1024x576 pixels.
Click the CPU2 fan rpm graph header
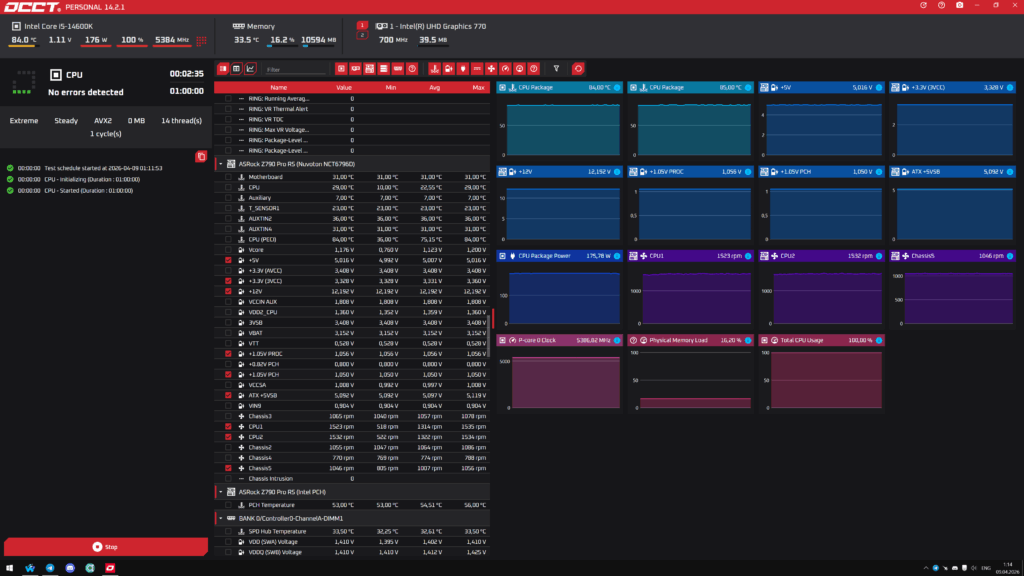[x=822, y=256]
